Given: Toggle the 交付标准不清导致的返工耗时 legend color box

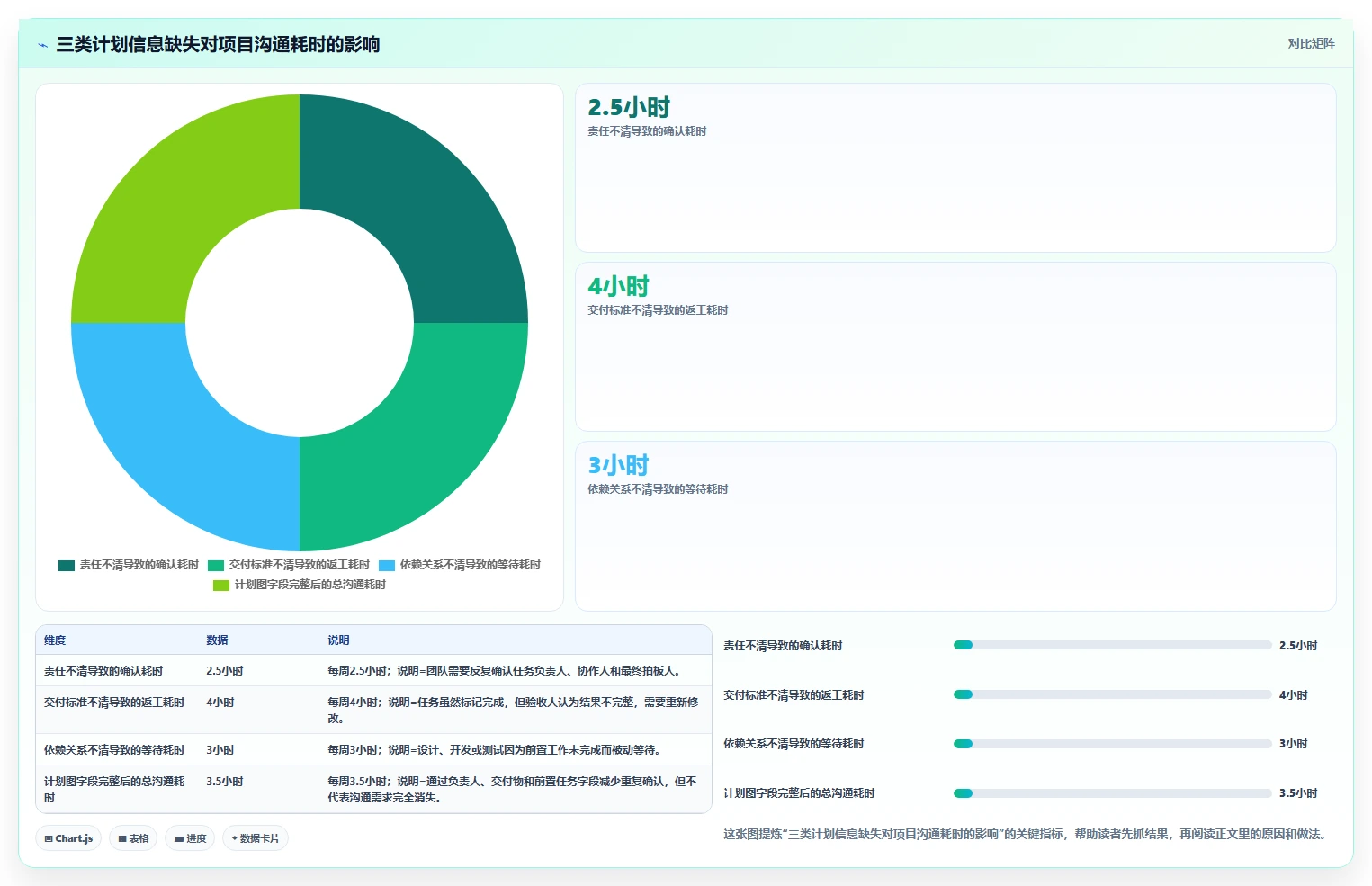Looking at the screenshot, I should click(x=216, y=565).
